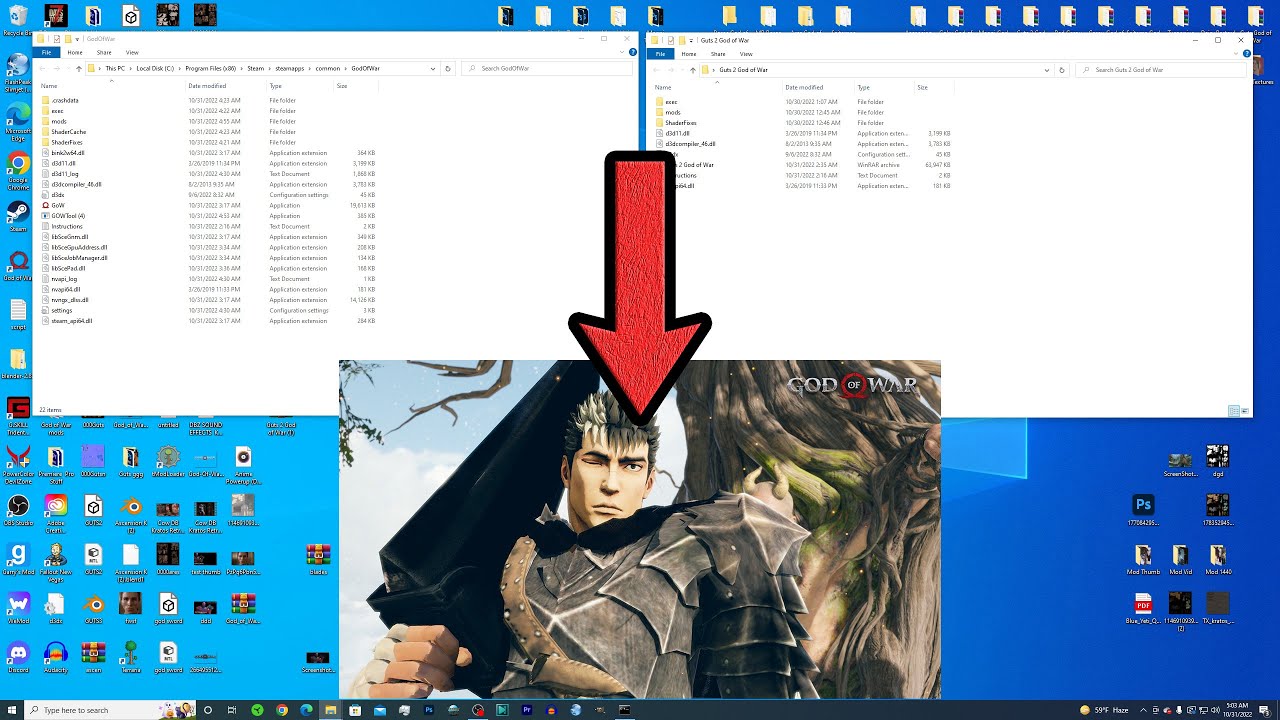1280x720 pixels.
Task: Launch OBS Studio desktop shortcut
Action: click(18, 510)
